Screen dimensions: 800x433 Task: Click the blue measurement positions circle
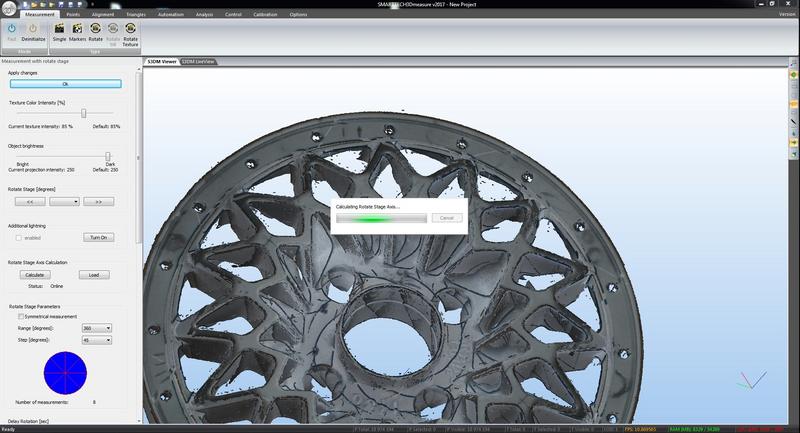(x=65, y=373)
